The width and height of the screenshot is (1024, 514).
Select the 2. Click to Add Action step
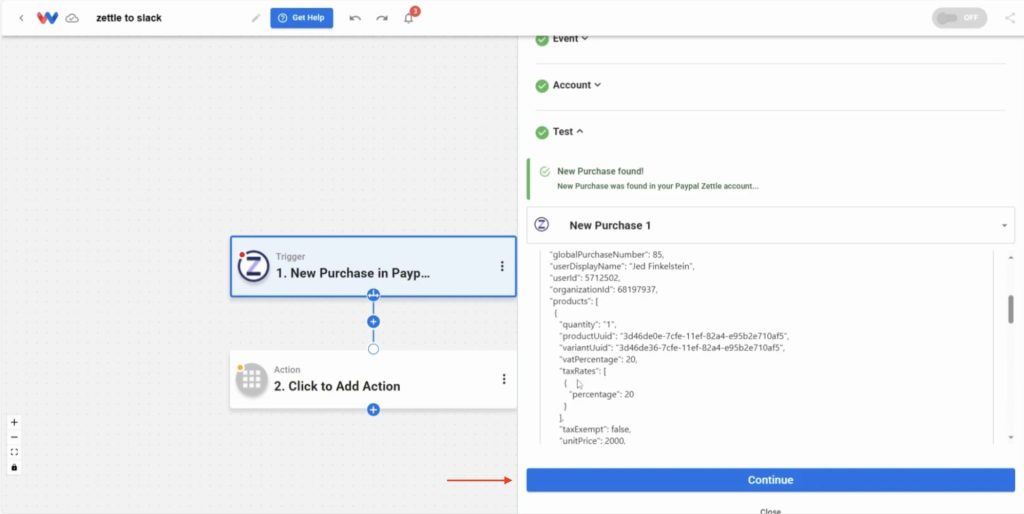point(373,379)
